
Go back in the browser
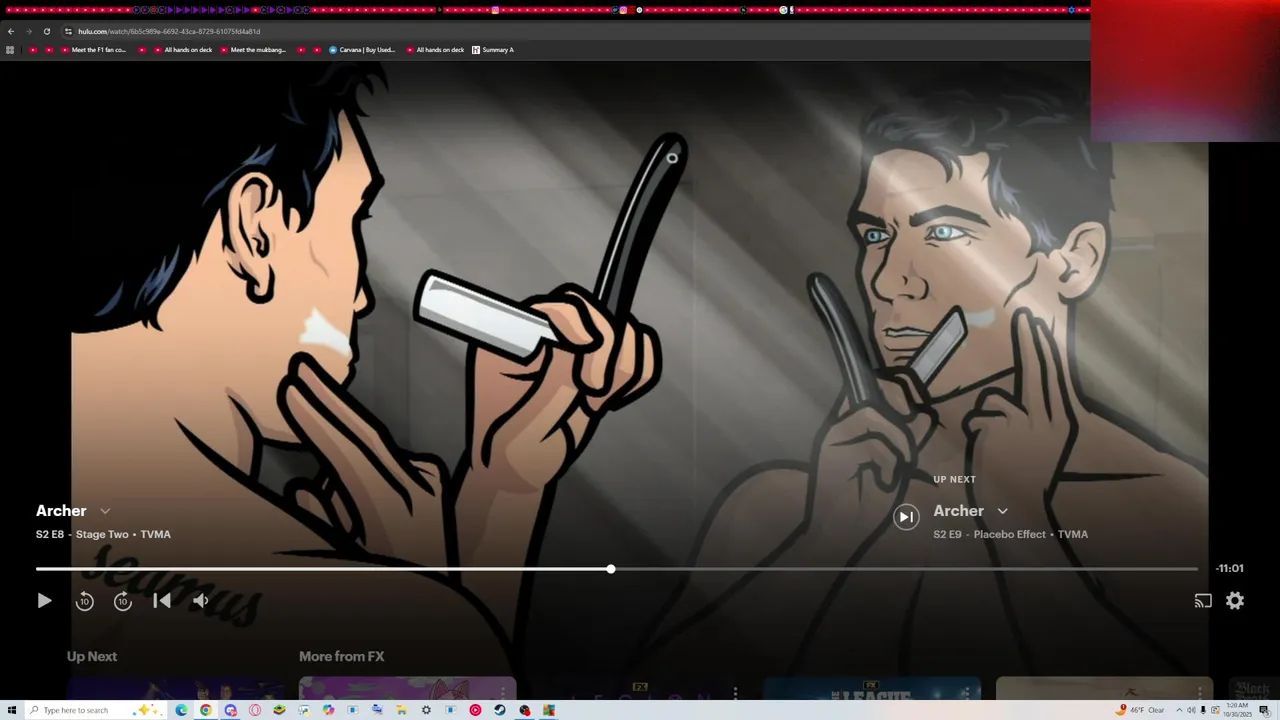pyautogui.click(x=11, y=31)
